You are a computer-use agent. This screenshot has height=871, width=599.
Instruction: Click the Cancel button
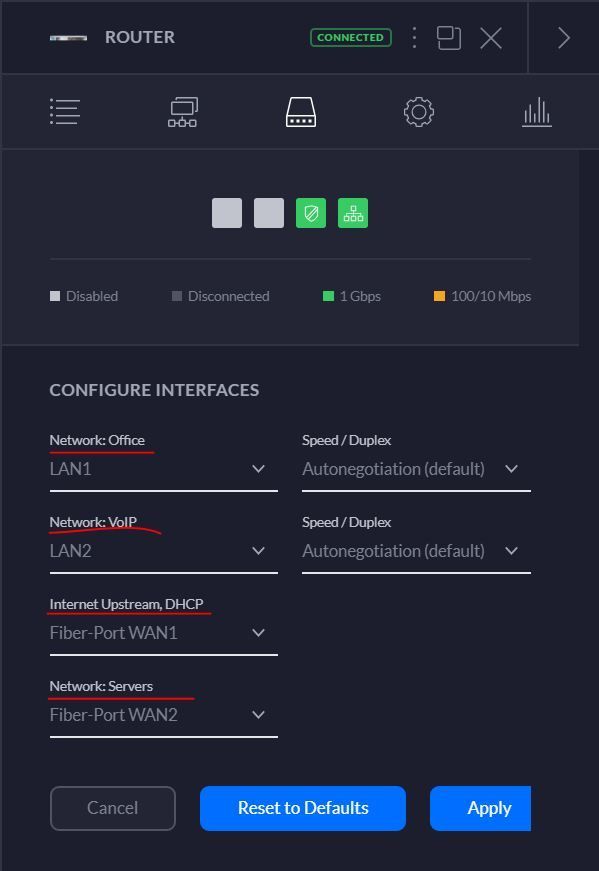[113, 808]
